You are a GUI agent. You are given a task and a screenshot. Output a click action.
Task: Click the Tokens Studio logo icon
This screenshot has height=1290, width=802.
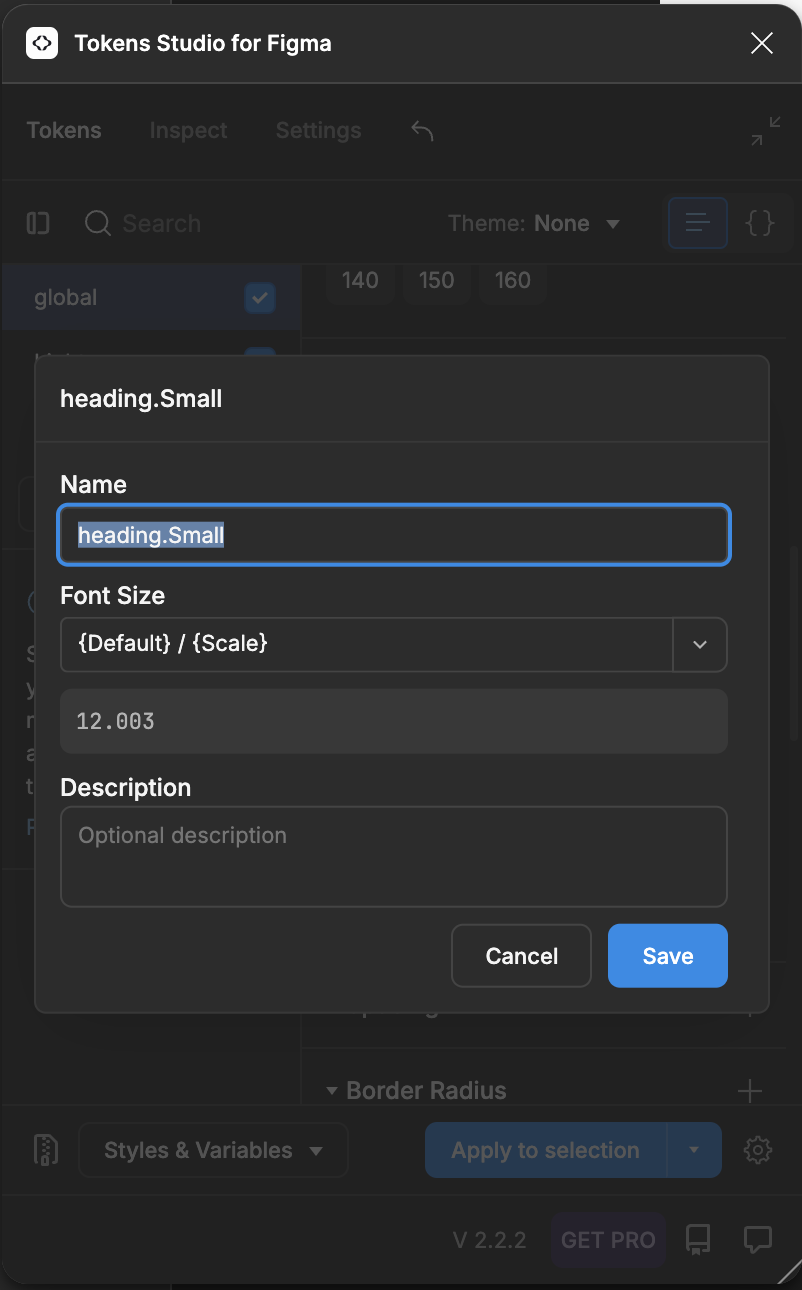point(42,43)
